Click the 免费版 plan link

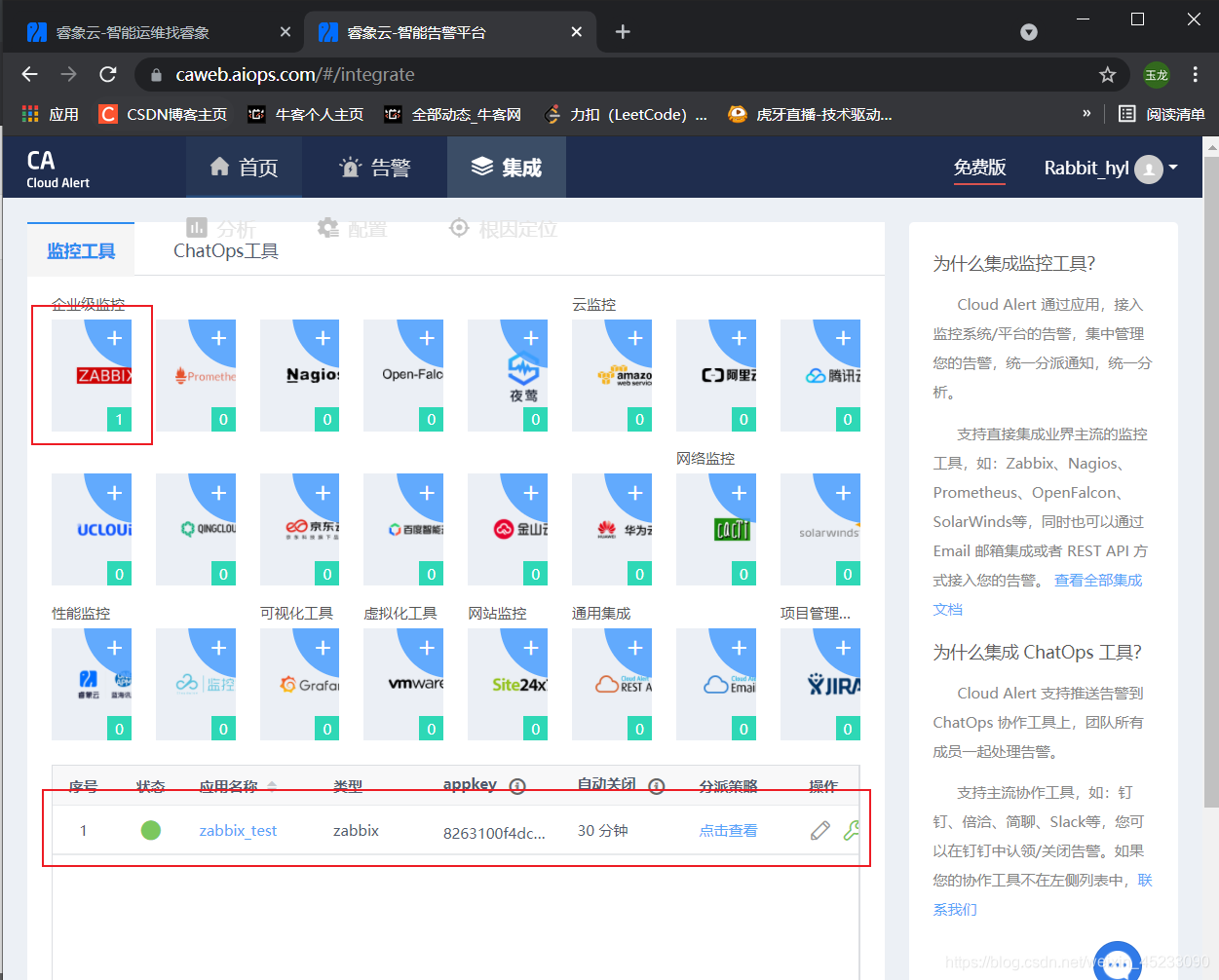(979, 168)
